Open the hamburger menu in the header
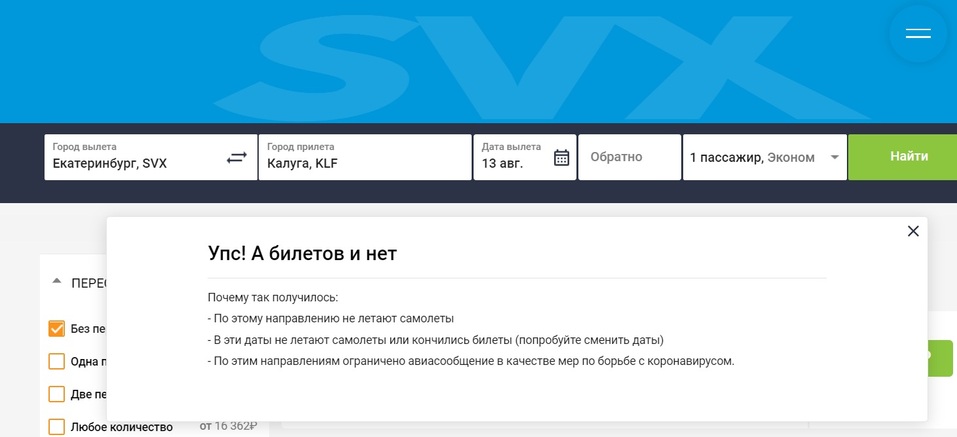Image resolution: width=957 pixels, height=437 pixels. click(918, 34)
